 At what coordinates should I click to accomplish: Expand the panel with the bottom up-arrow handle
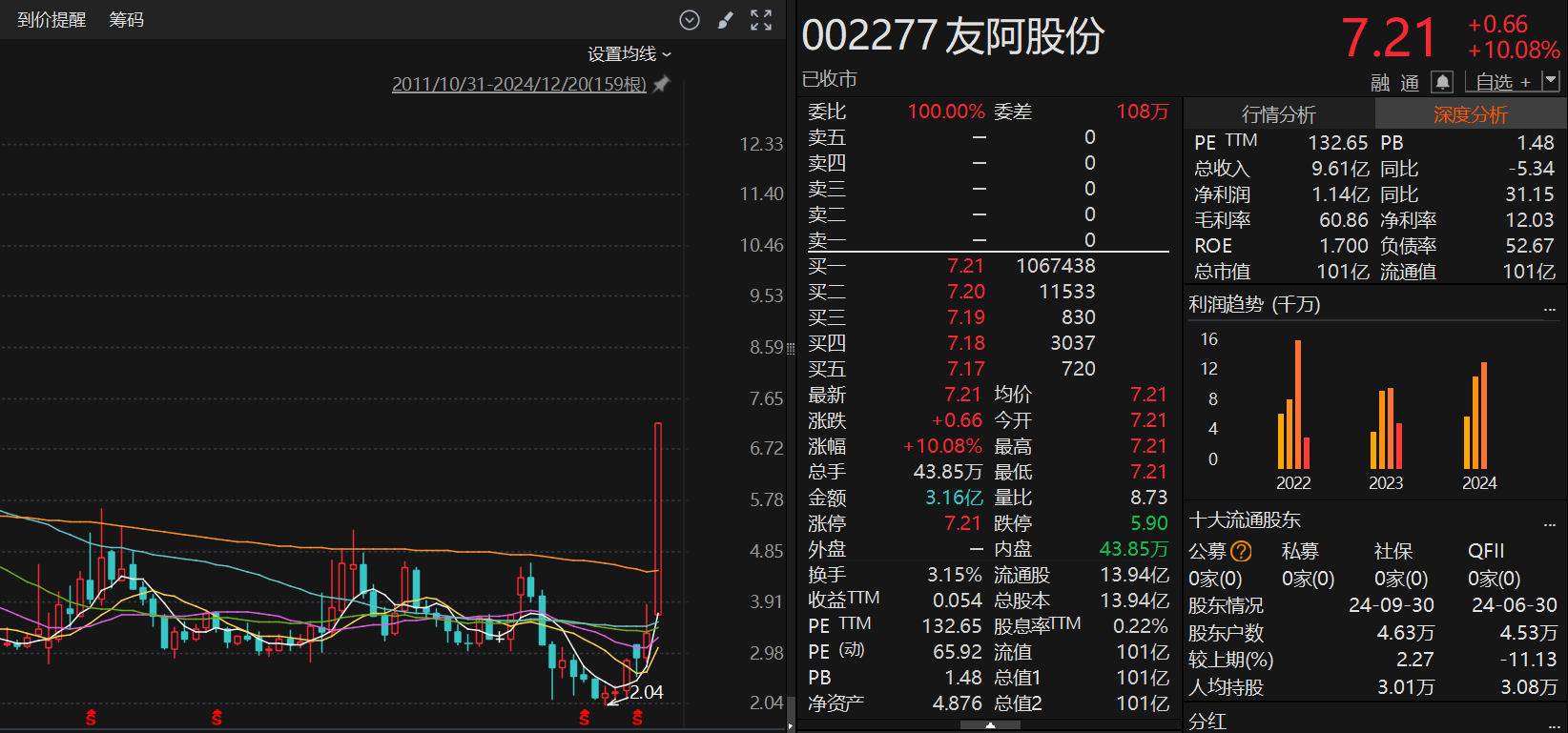990,725
